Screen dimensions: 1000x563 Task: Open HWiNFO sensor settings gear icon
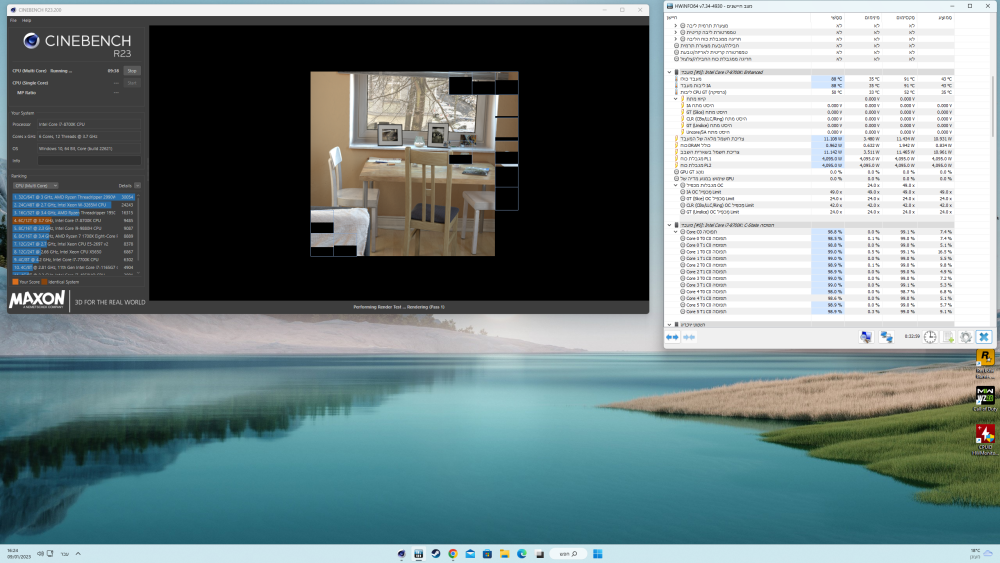point(966,337)
